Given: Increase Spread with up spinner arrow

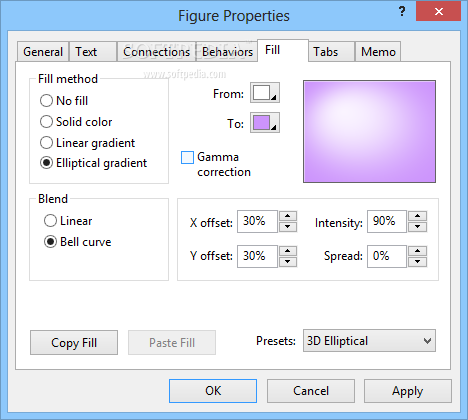Looking at the screenshot, I should tap(418, 251).
